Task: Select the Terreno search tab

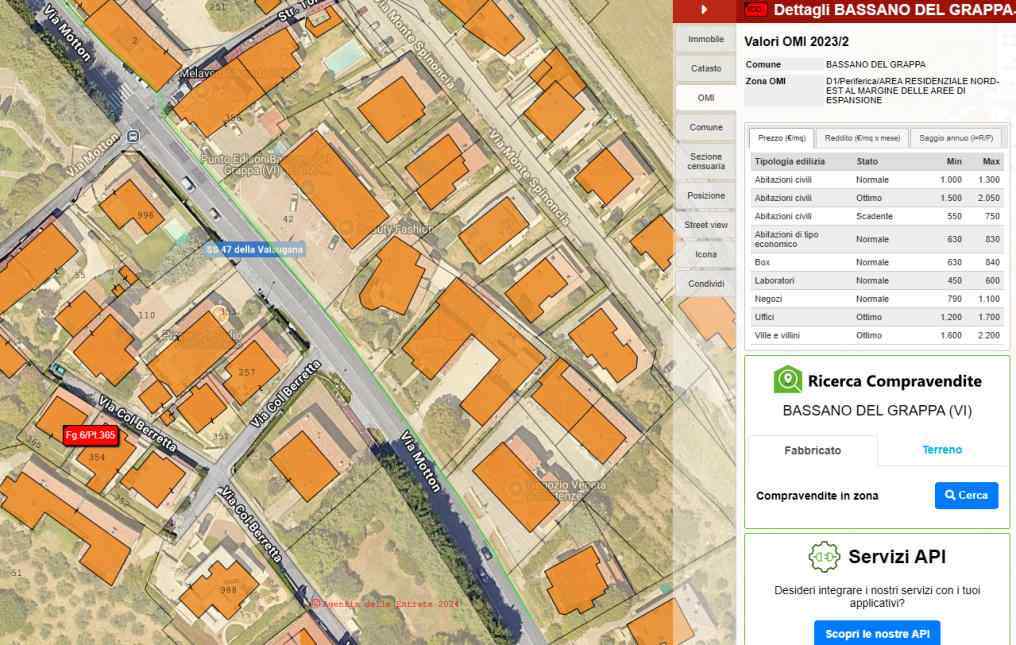Action: coord(942,450)
